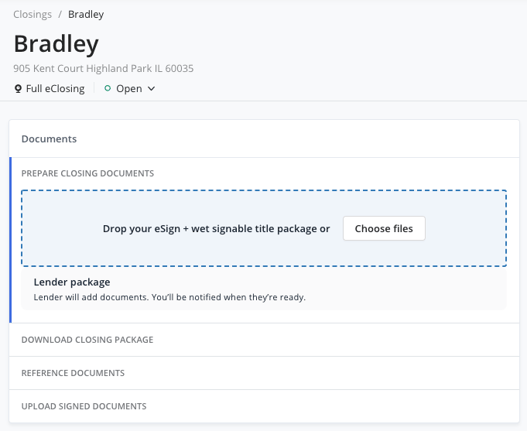This screenshot has width=527, height=431.
Task: Click the Lender will add documents note
Action: [169, 298]
